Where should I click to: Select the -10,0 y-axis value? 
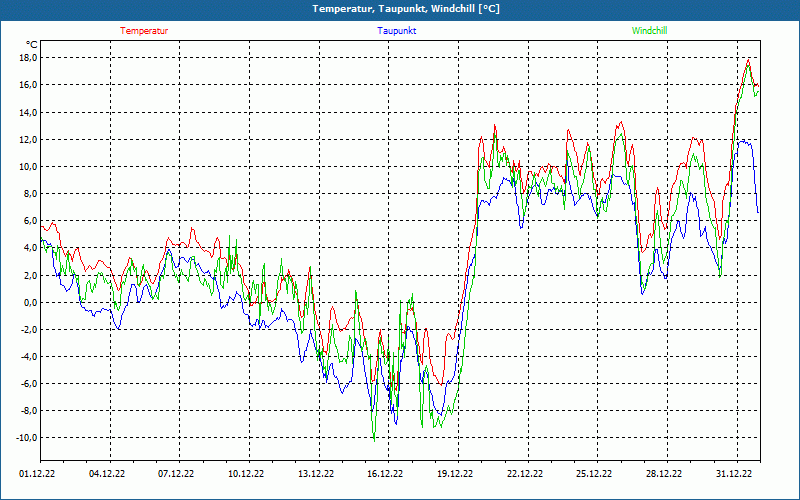26,437
